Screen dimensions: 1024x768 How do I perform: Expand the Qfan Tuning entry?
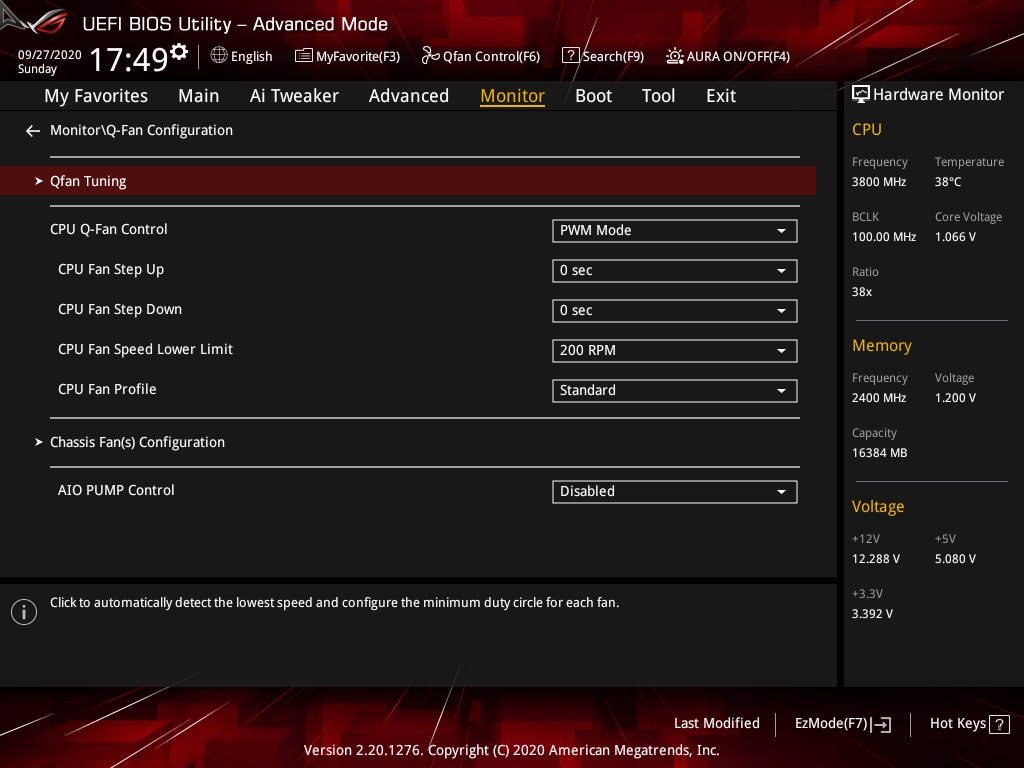408,181
